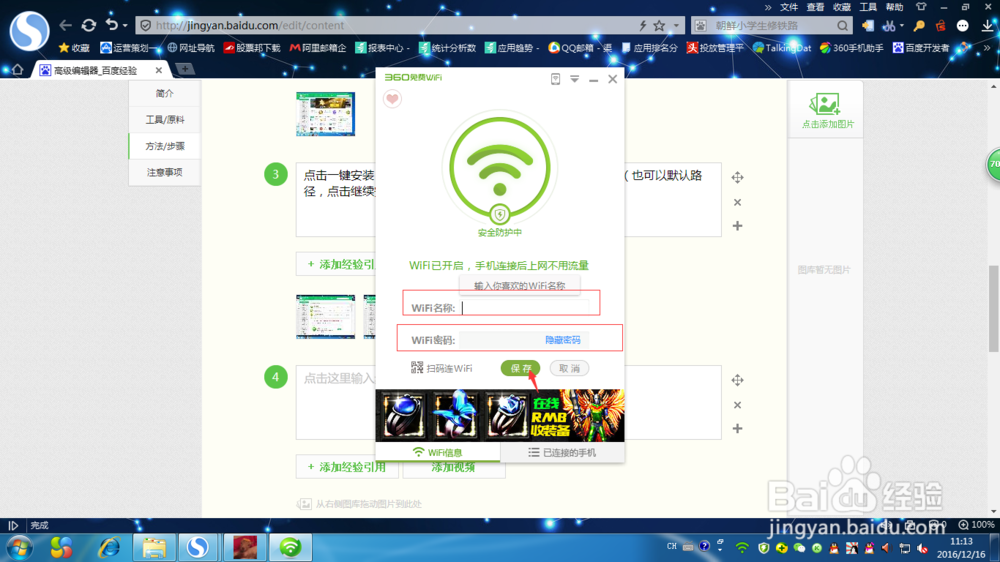Open the 网址导航 bookmark
Image resolution: width=1000 pixels, height=562 pixels.
point(191,48)
